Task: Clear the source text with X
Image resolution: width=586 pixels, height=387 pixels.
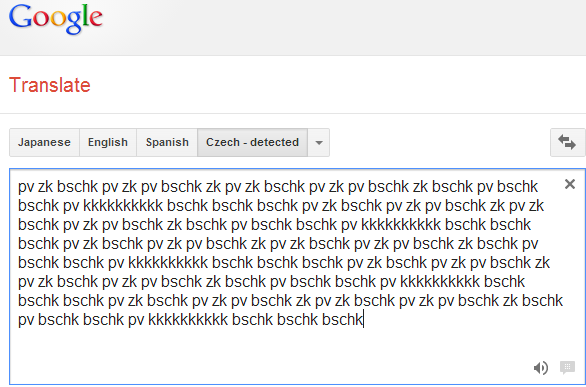Action: point(570,184)
